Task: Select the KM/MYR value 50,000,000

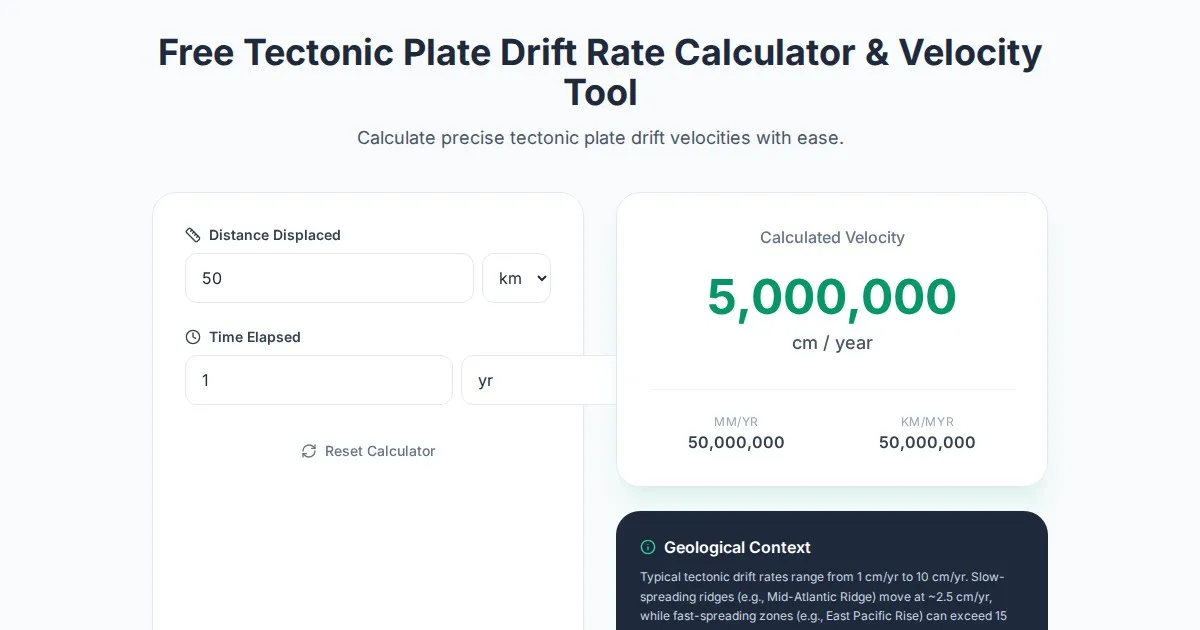Action: (x=927, y=442)
